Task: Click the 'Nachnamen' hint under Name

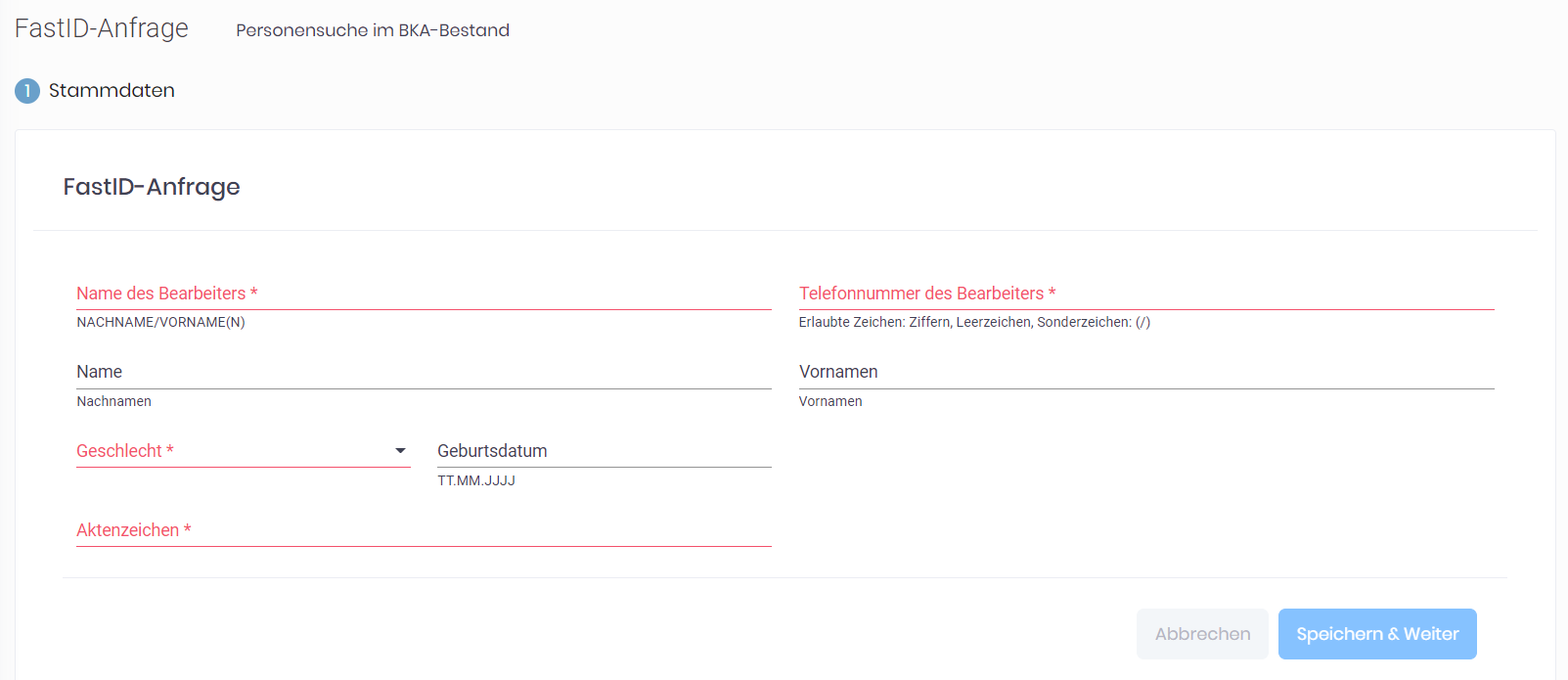Action: click(x=114, y=401)
